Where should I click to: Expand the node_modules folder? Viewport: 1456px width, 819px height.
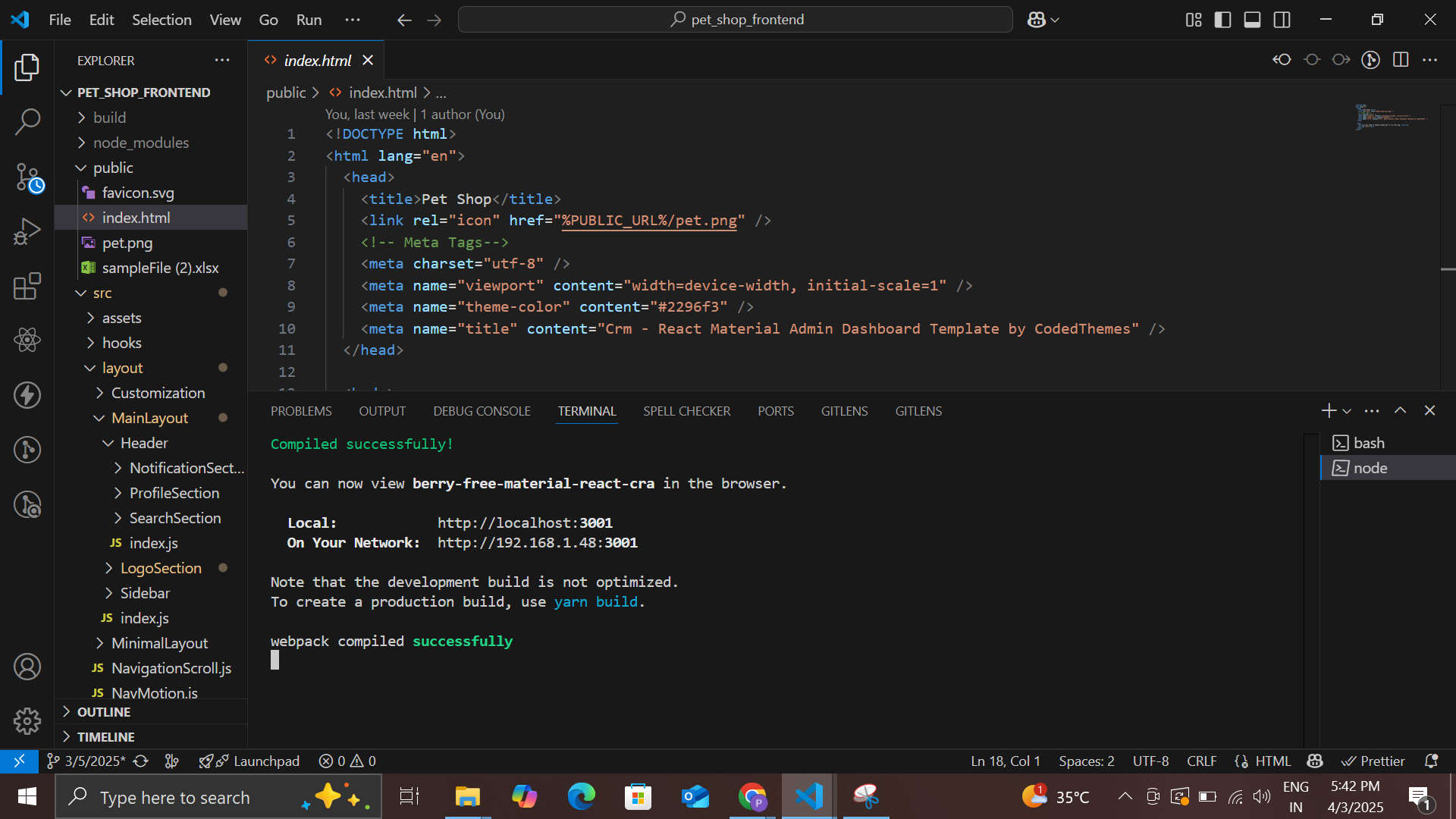pos(141,143)
